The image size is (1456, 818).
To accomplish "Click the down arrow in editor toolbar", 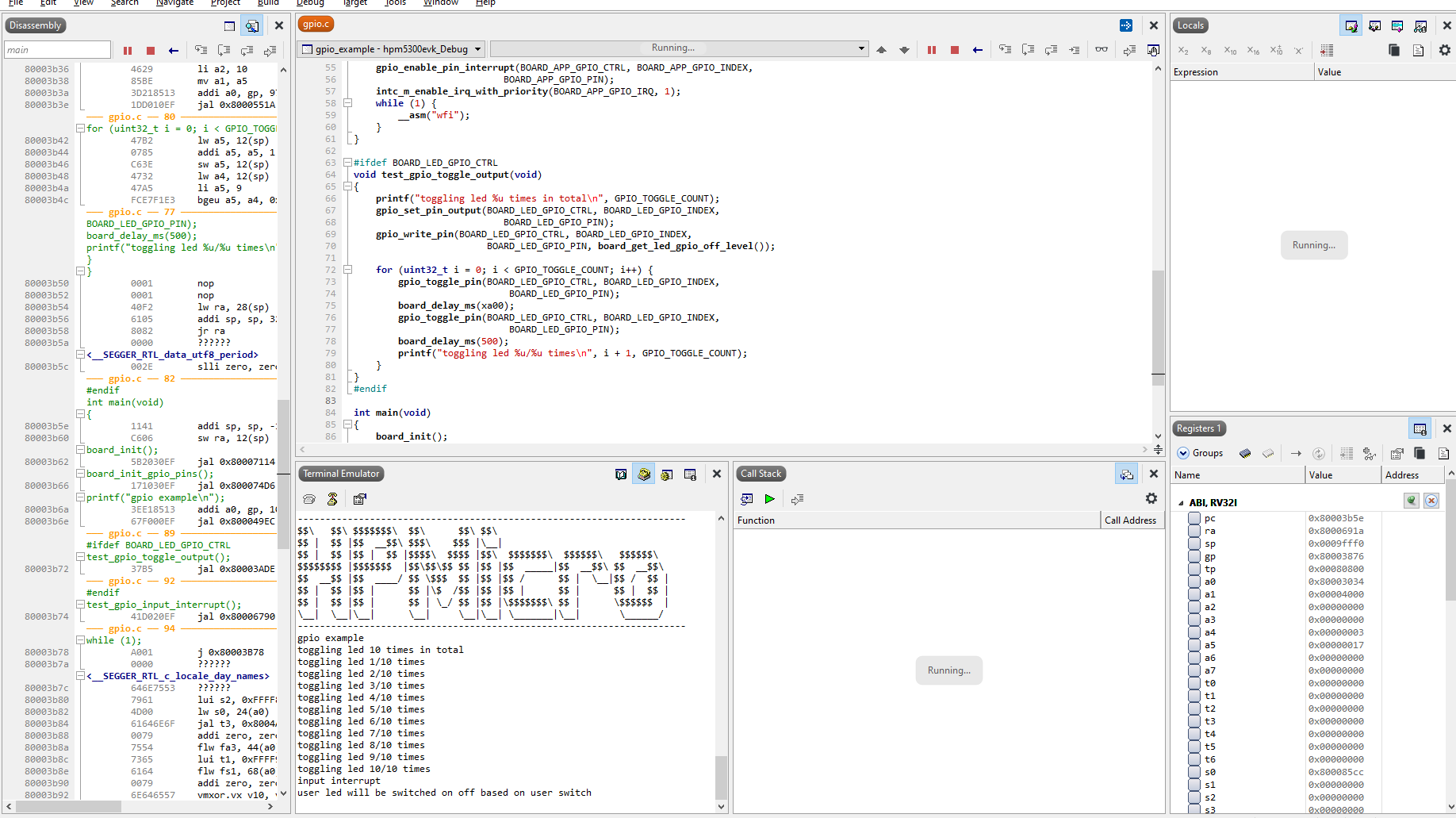I will (904, 49).
